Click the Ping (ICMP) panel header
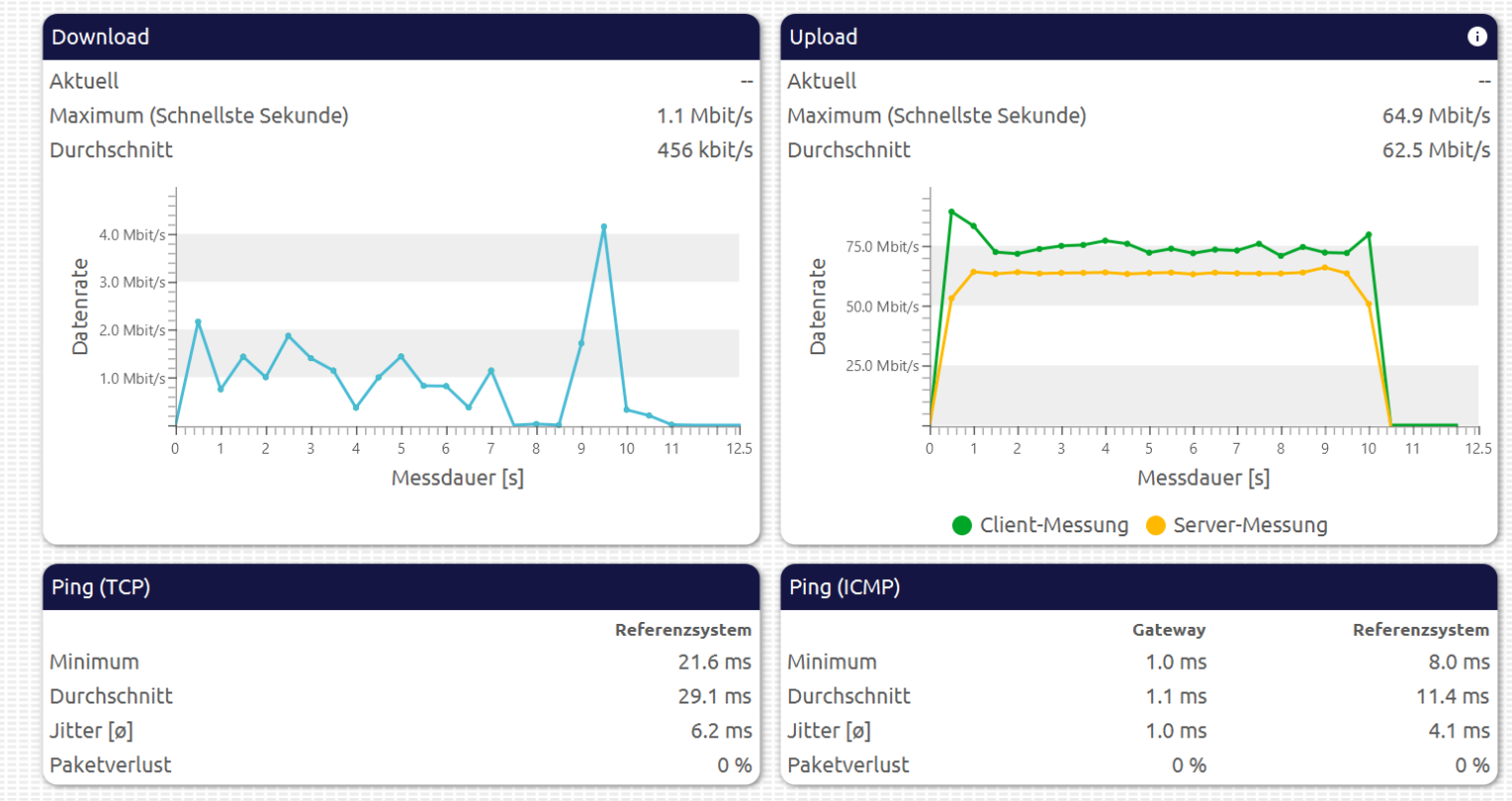Screen dimensions: 1512x801 pyautogui.click(x=845, y=587)
